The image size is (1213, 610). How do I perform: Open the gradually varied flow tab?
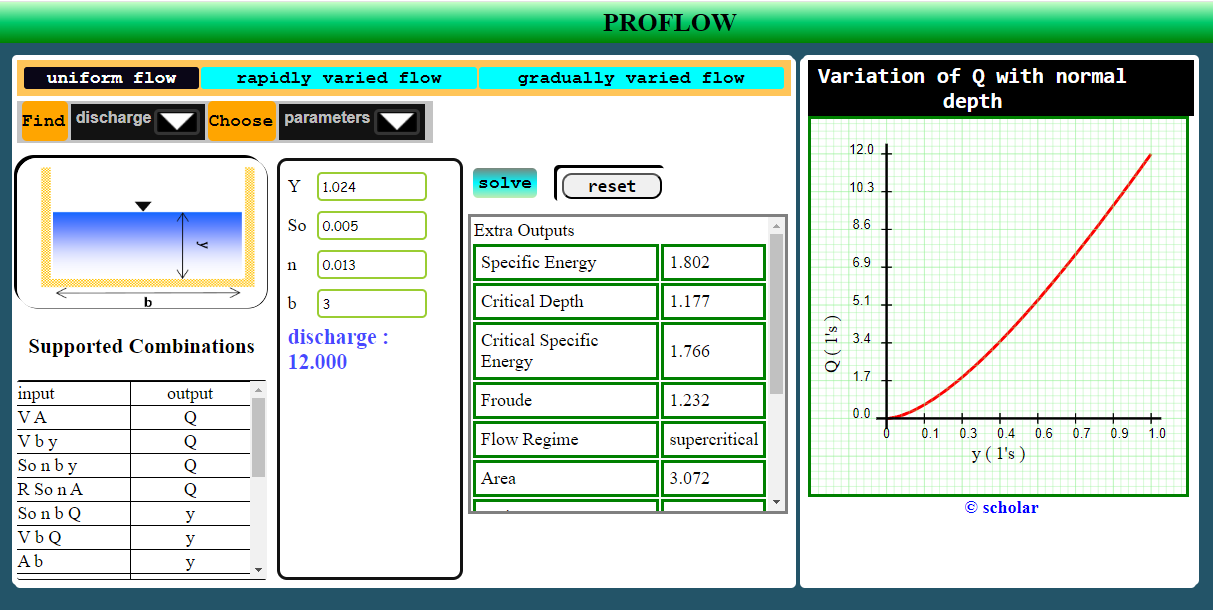[631, 78]
